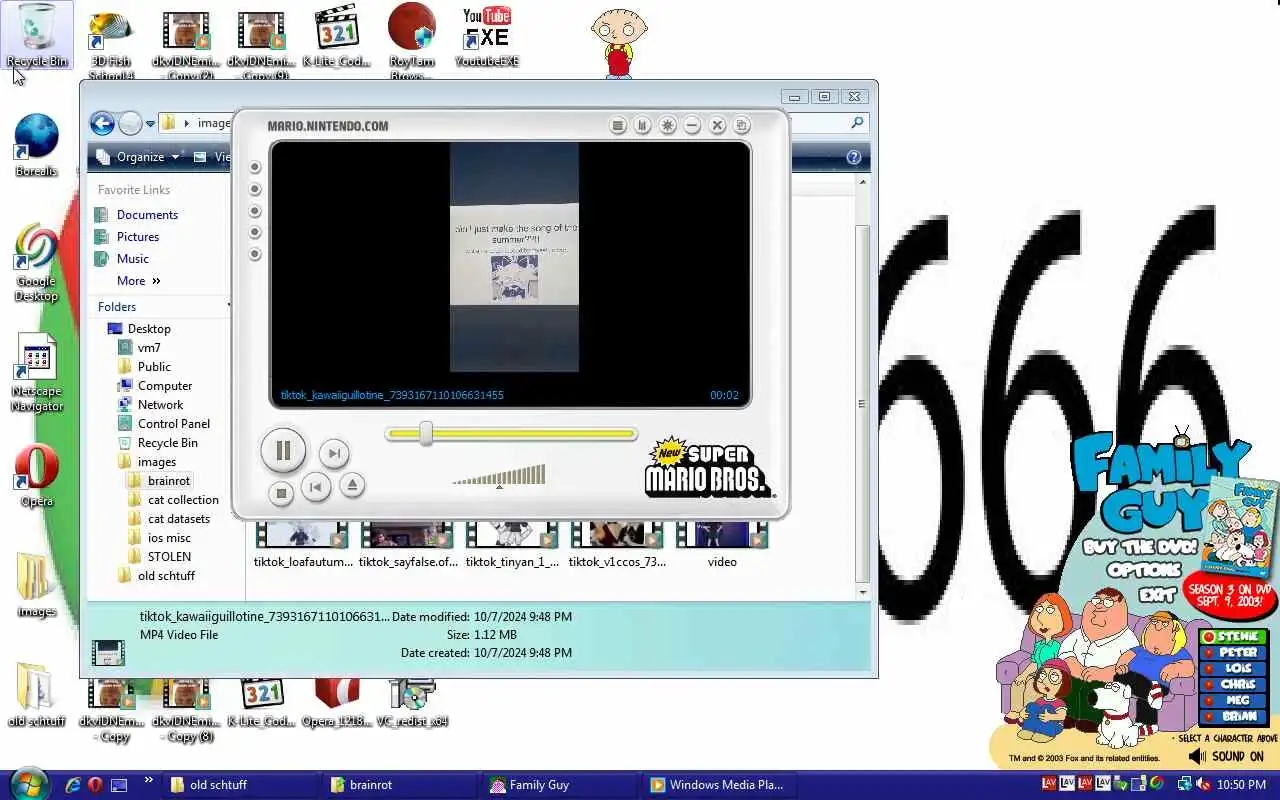
Task: Select YoutubeEXE desktop shortcut
Action: (487, 36)
